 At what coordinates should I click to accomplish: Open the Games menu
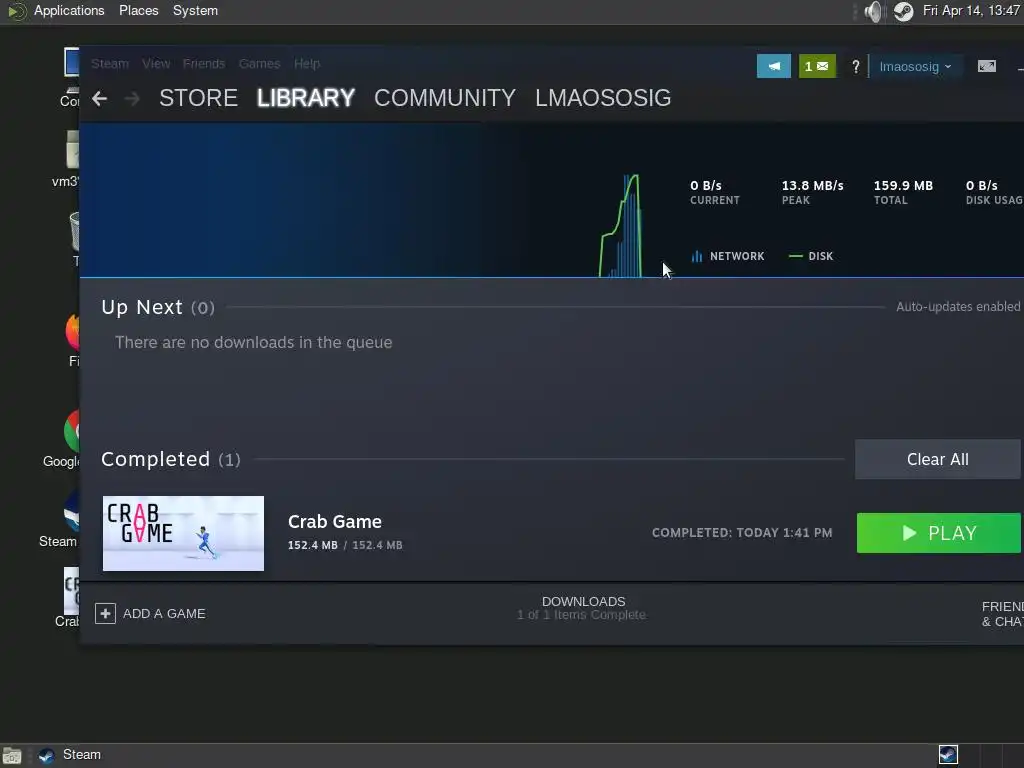(259, 63)
